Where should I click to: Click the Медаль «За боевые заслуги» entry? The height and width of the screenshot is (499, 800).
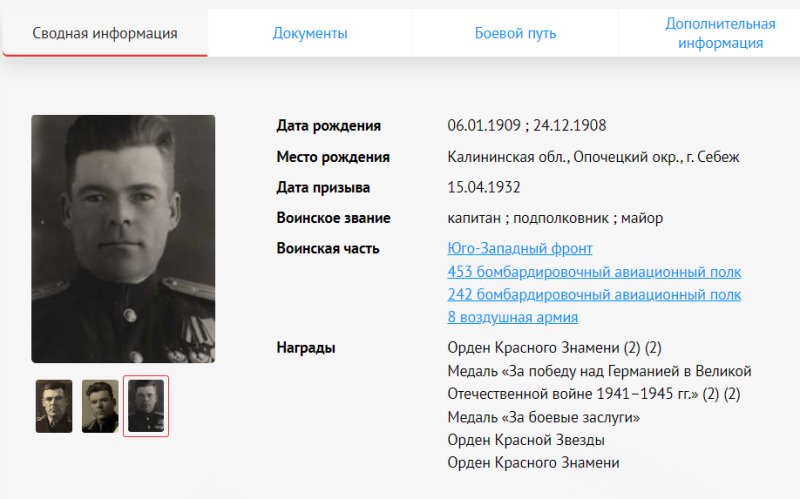(x=543, y=417)
